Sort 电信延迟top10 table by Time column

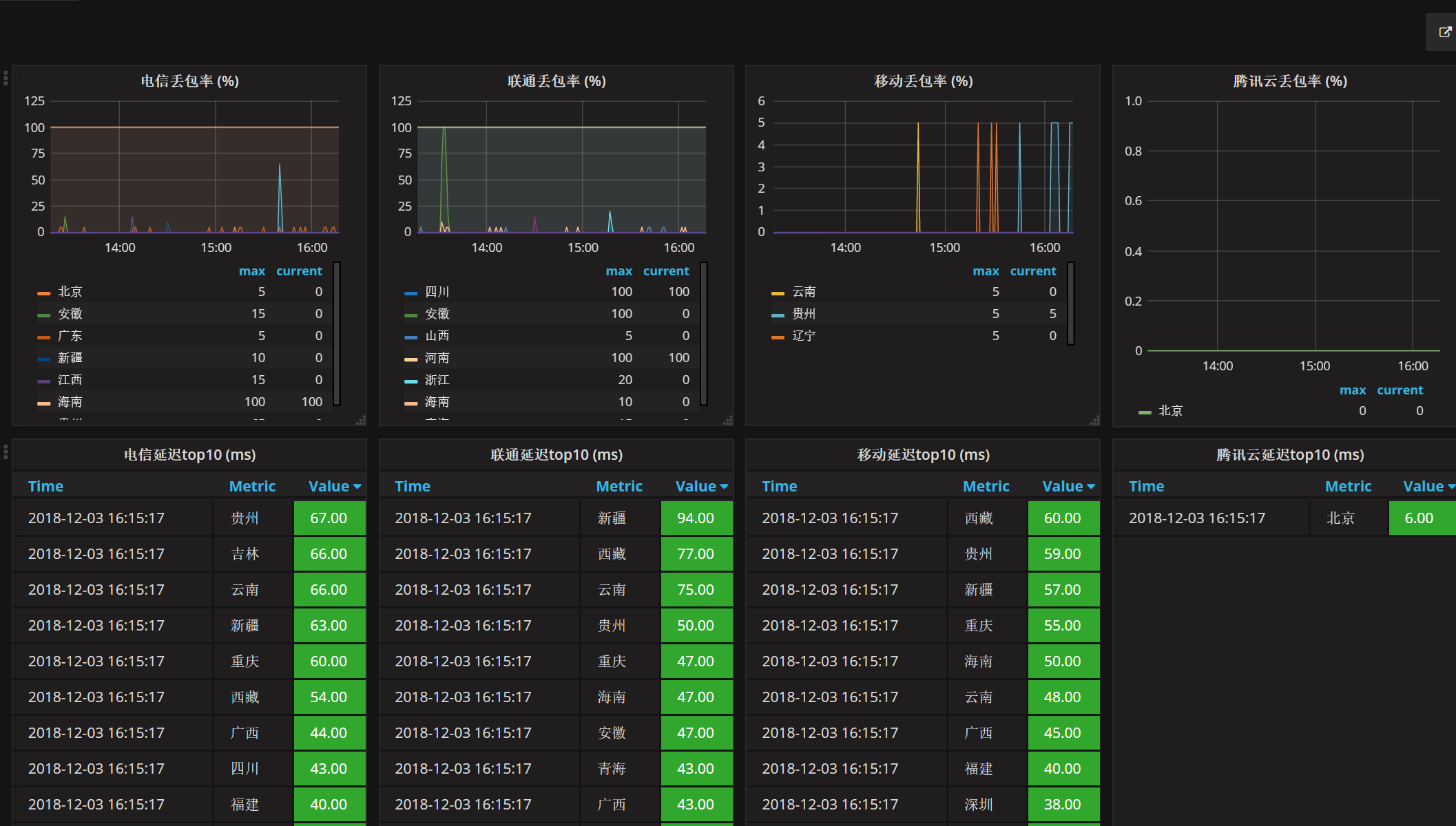45,487
